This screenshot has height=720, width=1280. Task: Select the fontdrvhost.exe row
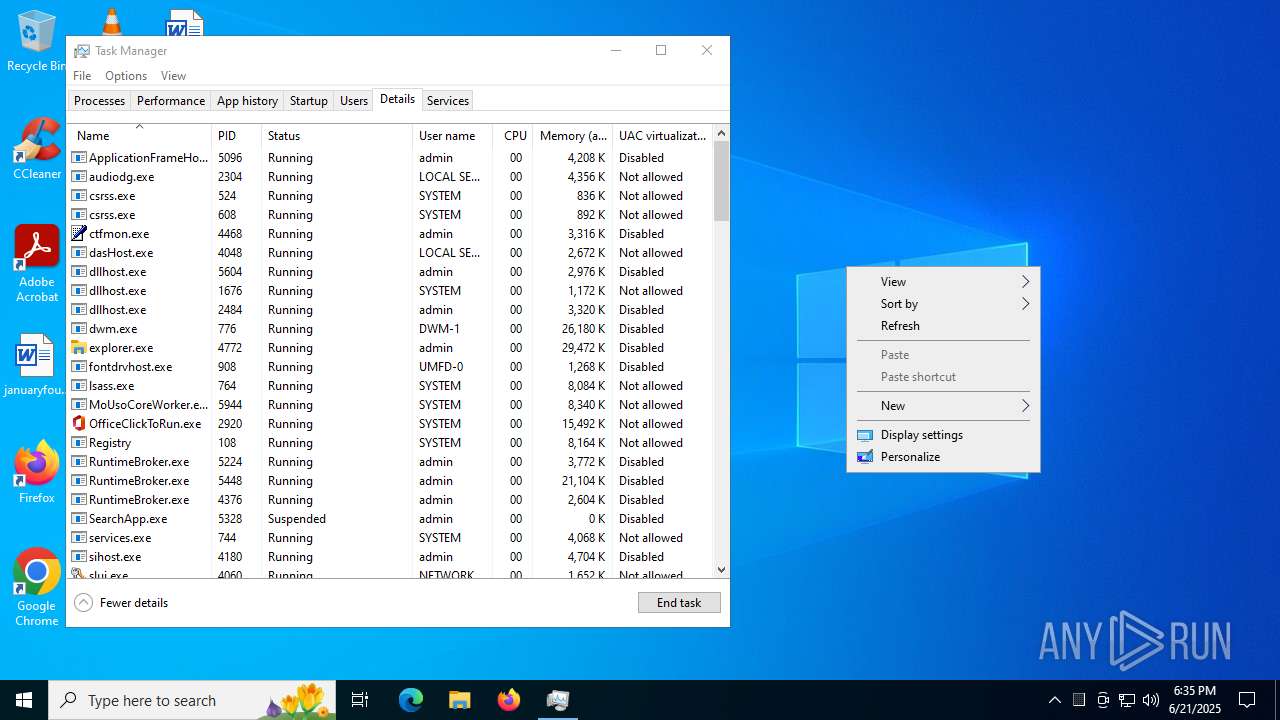coord(390,367)
